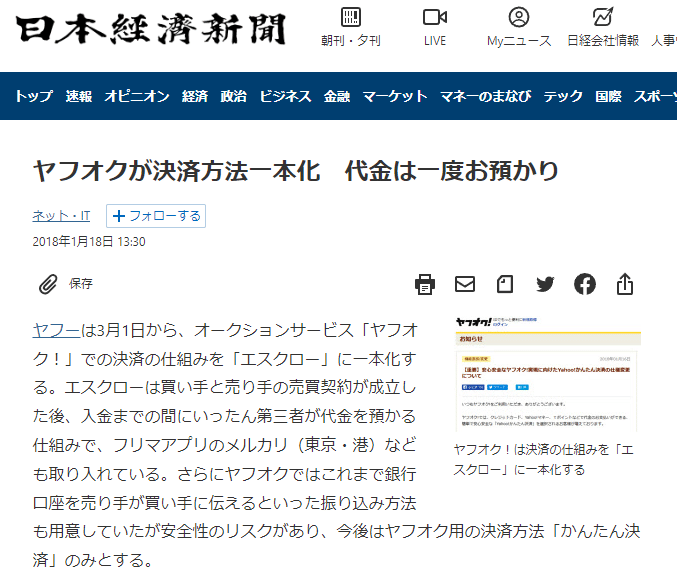Click the ネット・IT topic link
The height and width of the screenshot is (576, 677).
click(61, 215)
